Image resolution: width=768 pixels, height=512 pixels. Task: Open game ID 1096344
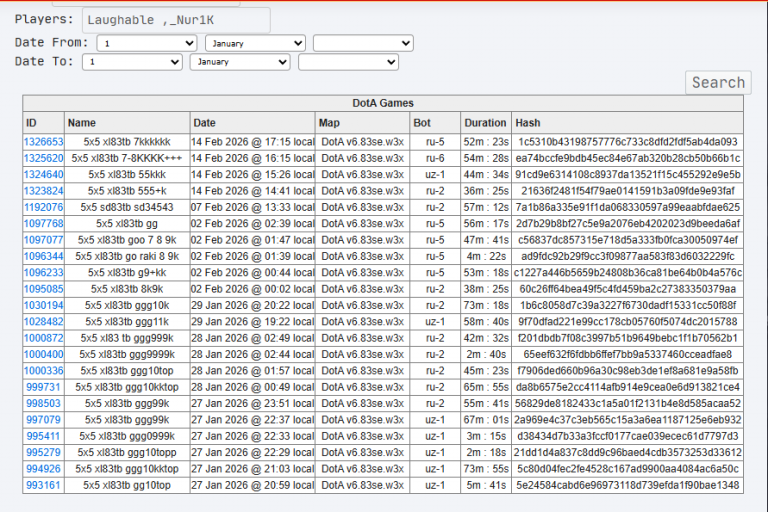pos(44,256)
